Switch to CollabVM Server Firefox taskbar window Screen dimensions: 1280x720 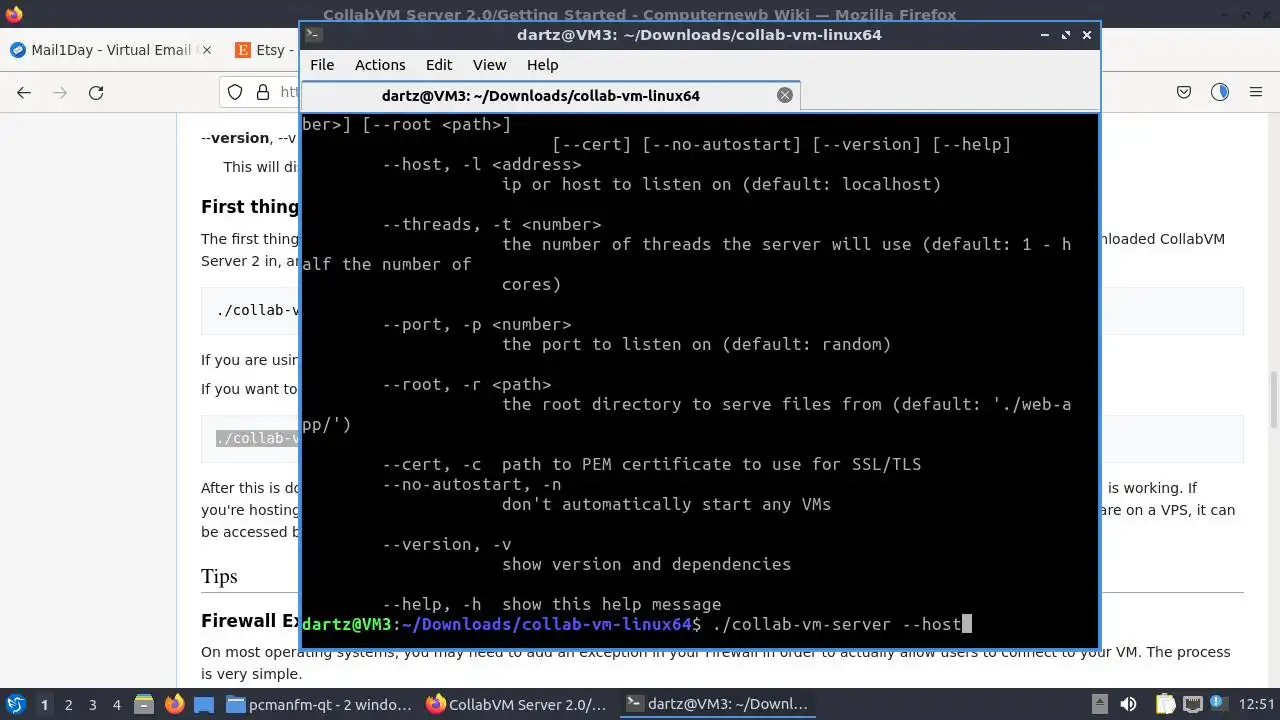(517, 704)
